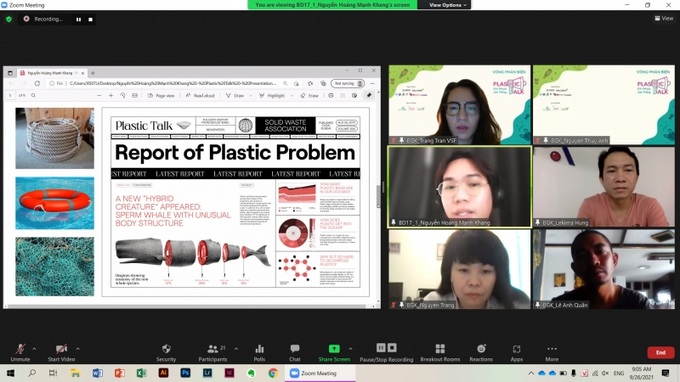Select BGK_Trang Tran VSF video tile
The width and height of the screenshot is (680, 382).
(x=459, y=104)
